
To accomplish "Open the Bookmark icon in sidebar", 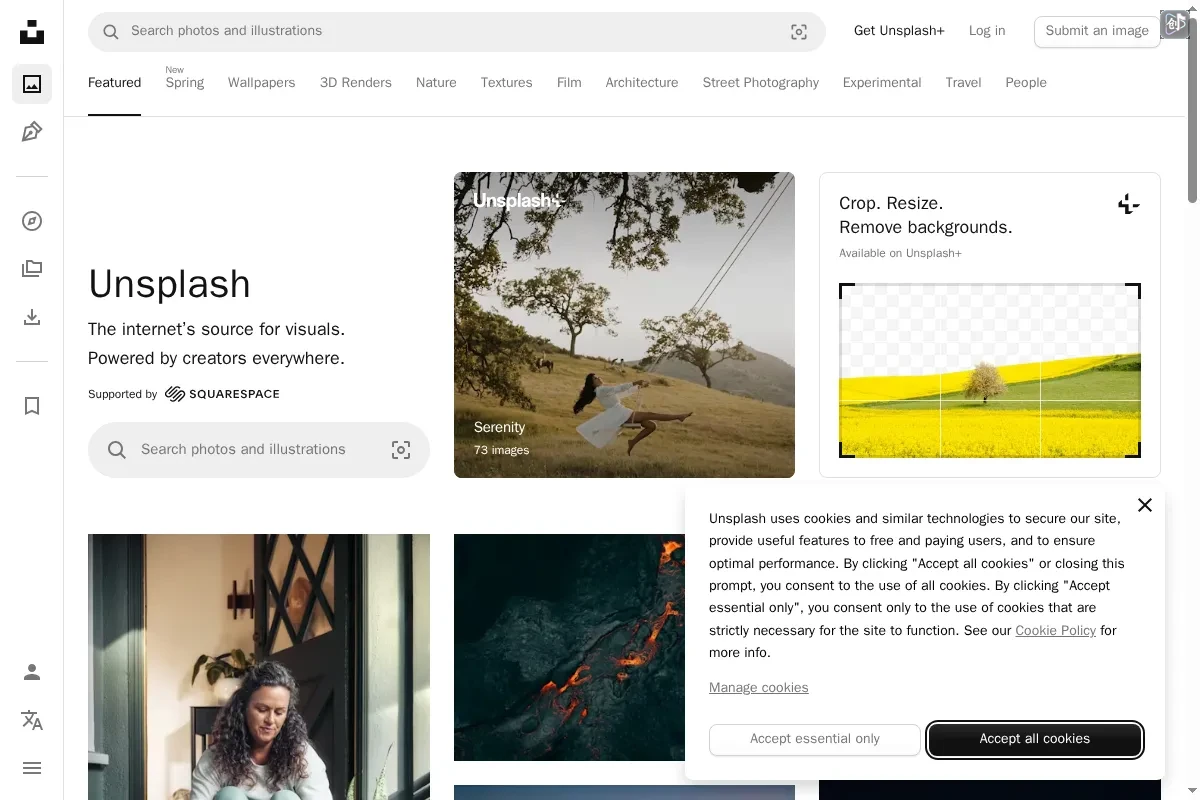I will [32, 406].
